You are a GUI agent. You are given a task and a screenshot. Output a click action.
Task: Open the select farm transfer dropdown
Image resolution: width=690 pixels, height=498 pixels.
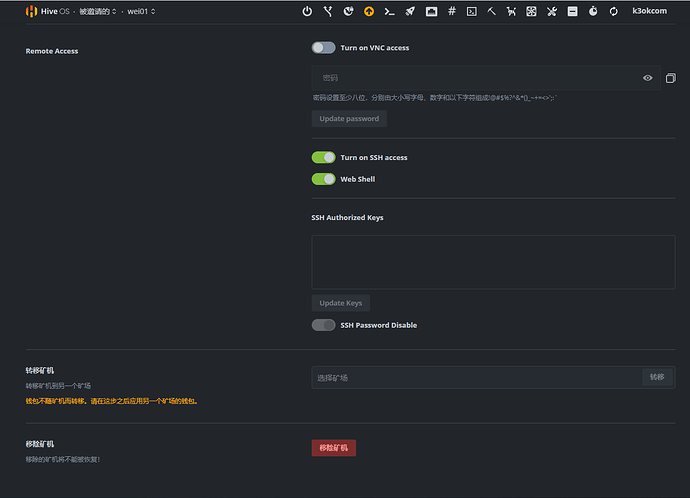[477, 377]
